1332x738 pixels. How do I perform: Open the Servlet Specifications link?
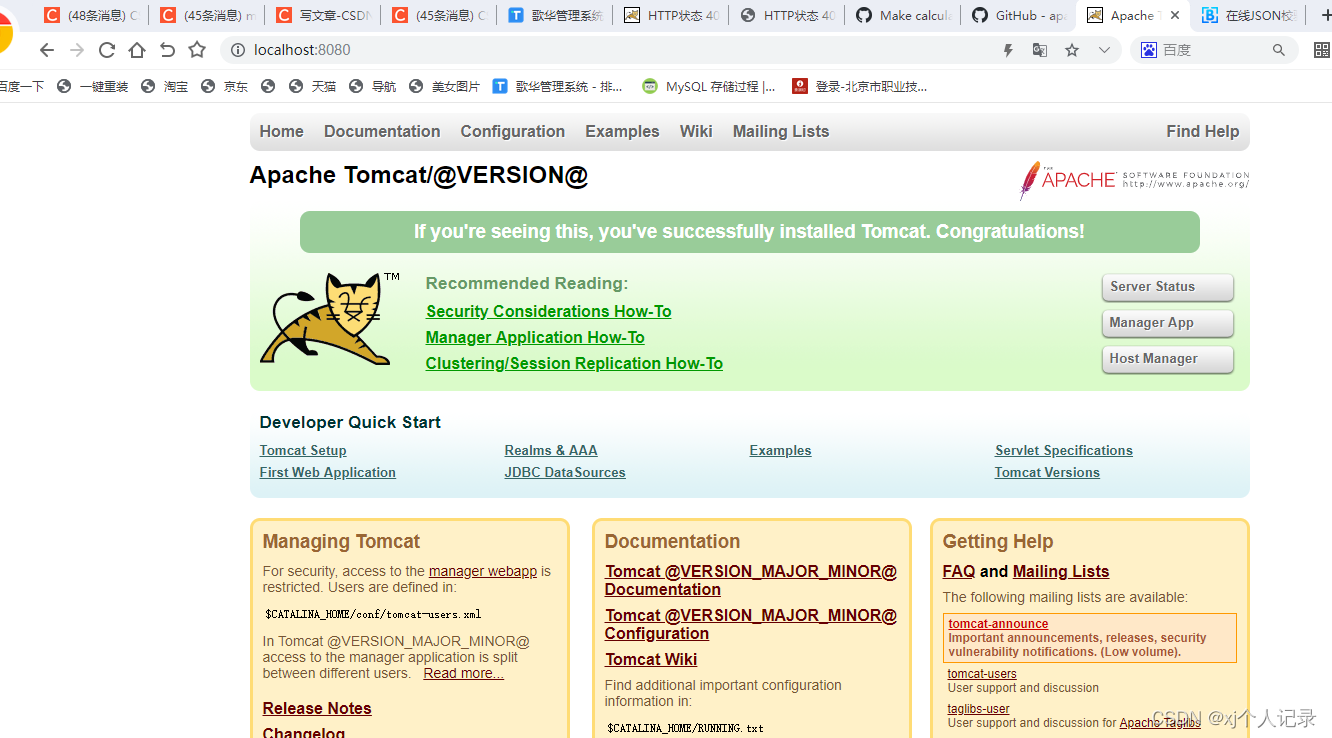[x=1064, y=450]
